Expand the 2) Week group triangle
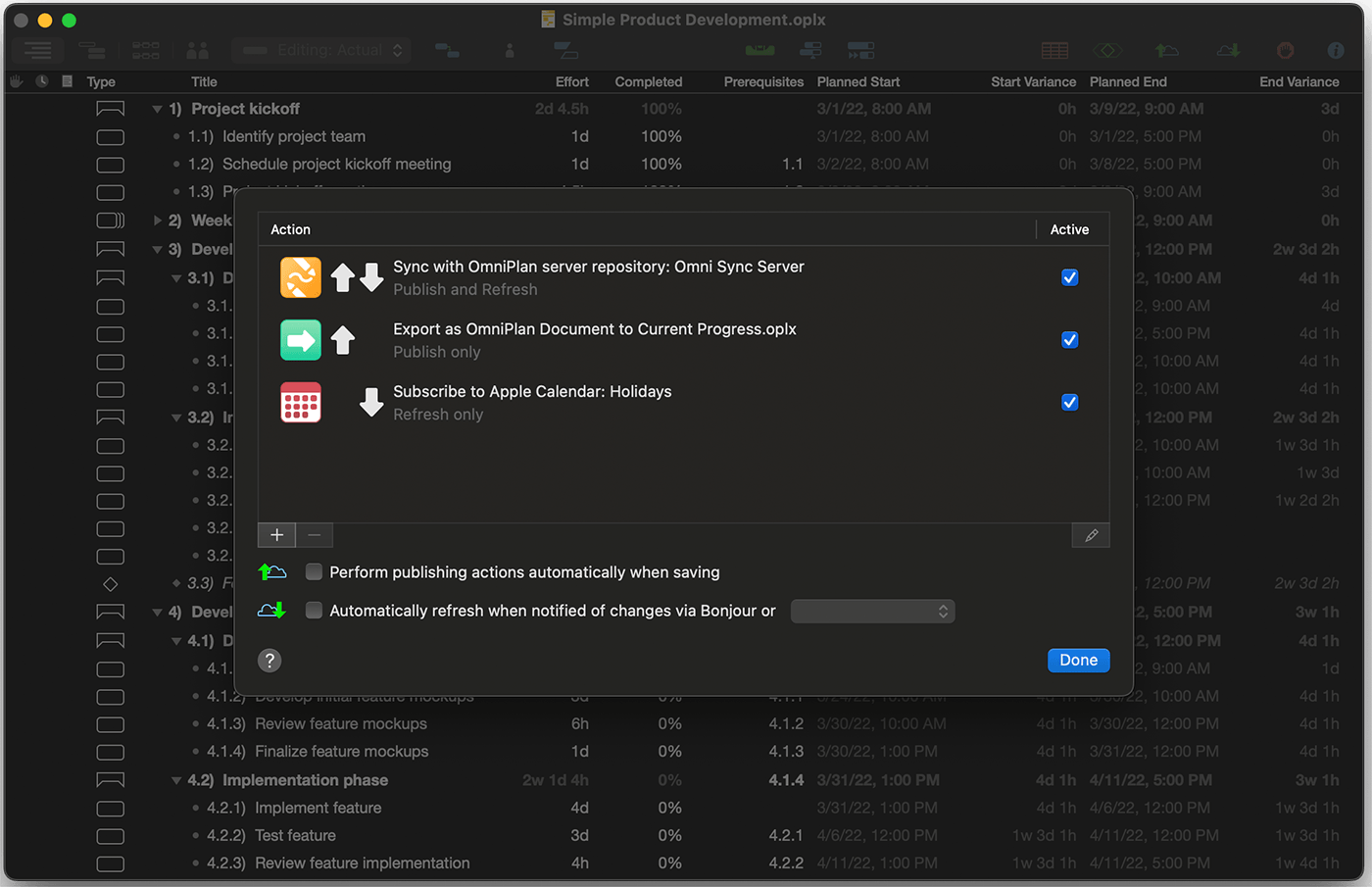Viewport: 1372px width, 887px height. pos(157,221)
